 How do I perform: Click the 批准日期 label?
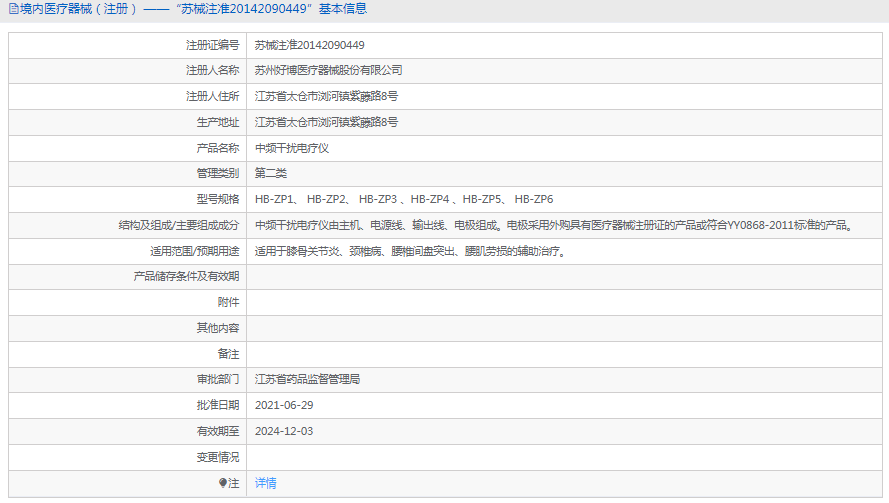218,405
